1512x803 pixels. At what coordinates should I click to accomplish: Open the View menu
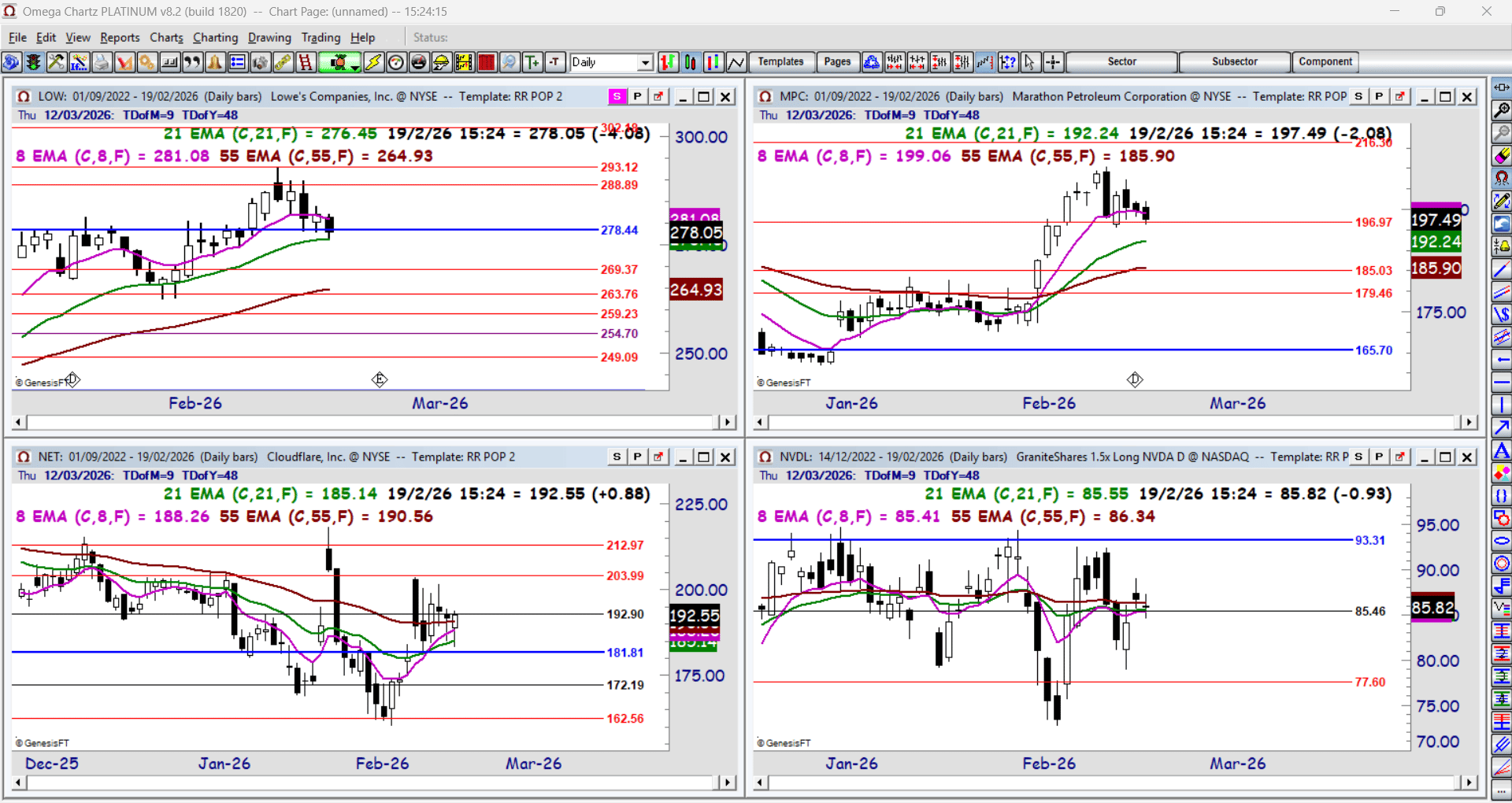[x=78, y=37]
